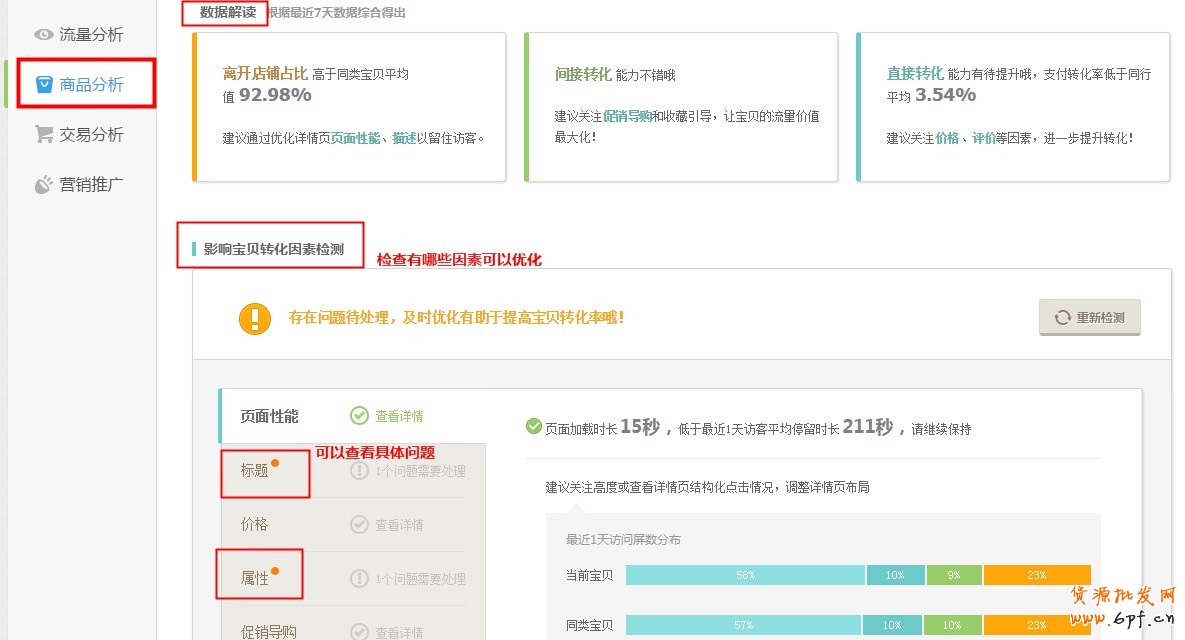Click the eye icon beside 流量分析
The image size is (1185, 640).
pos(43,35)
